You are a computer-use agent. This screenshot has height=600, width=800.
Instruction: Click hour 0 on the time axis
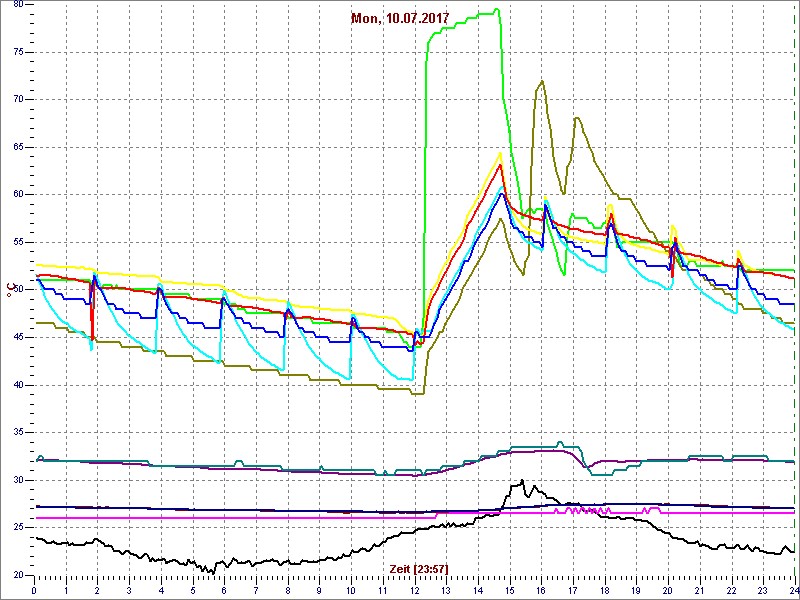34,590
